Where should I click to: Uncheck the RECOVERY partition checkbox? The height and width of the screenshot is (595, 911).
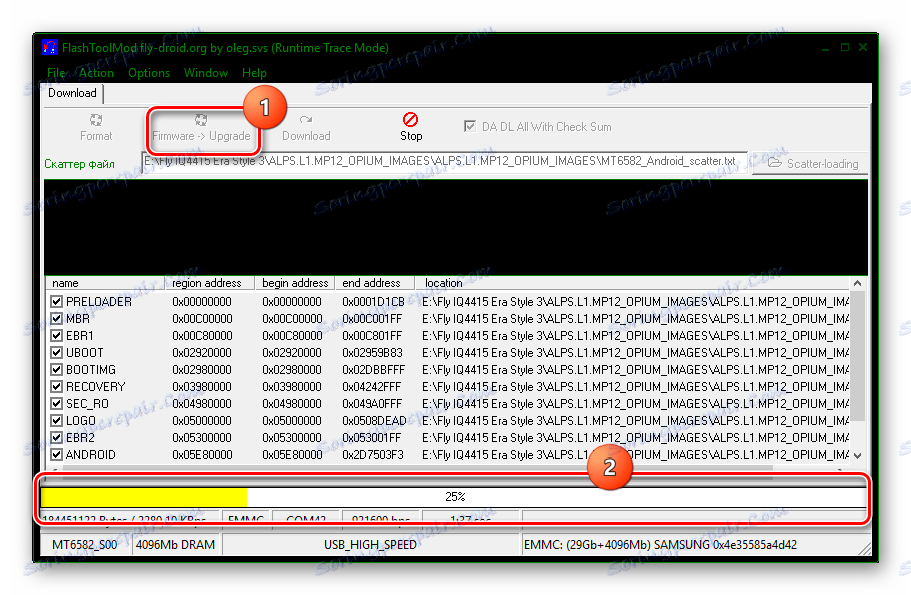(x=56, y=386)
